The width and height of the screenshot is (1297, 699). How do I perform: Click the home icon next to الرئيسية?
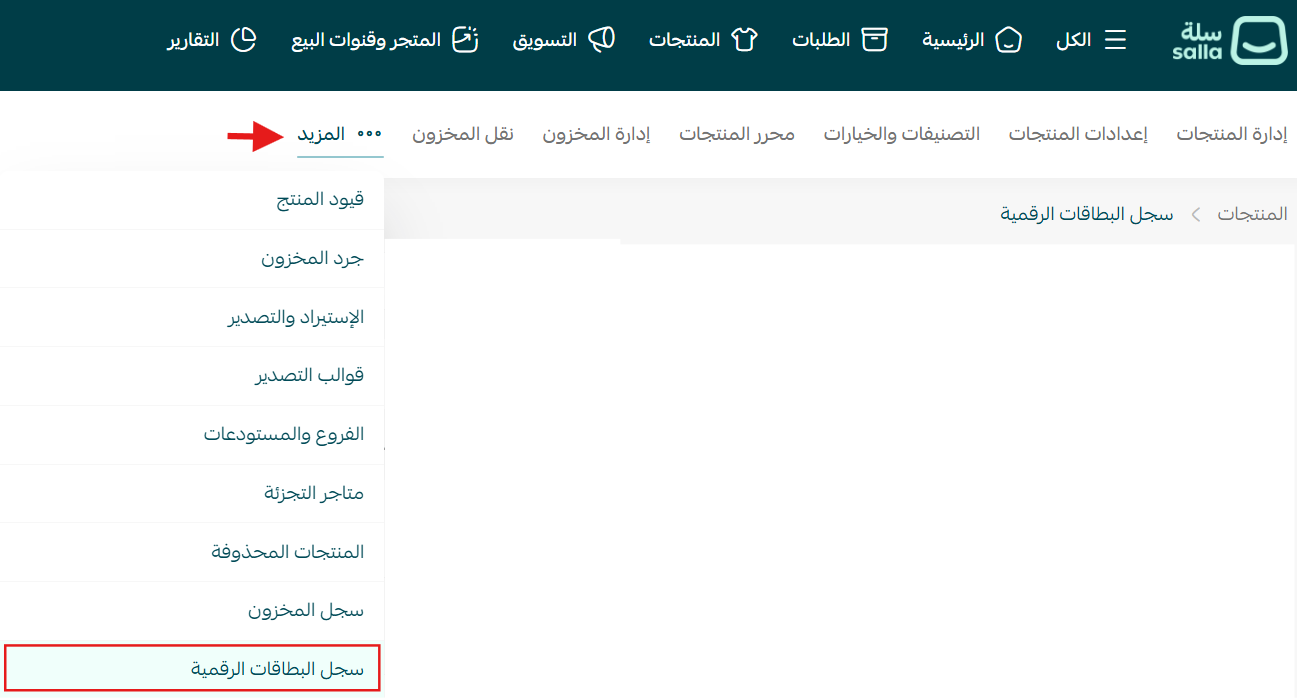(x=1009, y=39)
